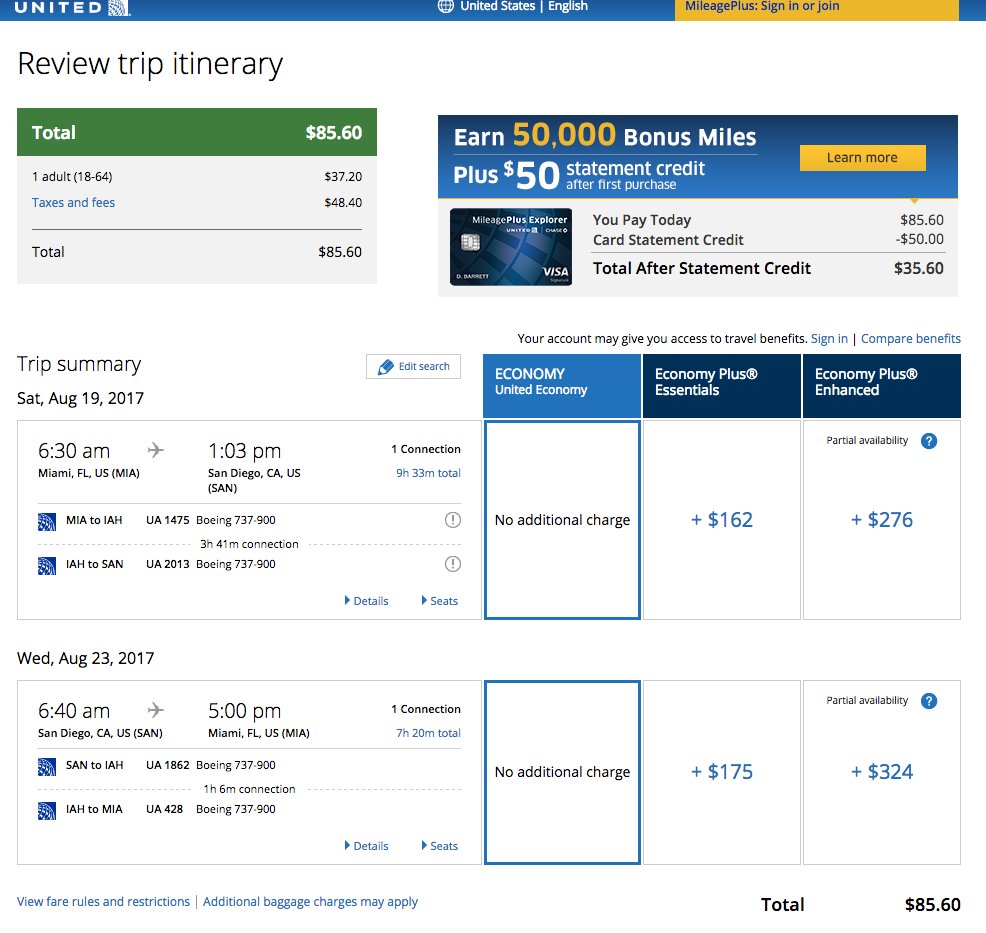Click the green Total $85.60 header
Image resolution: width=986 pixels, height=933 pixels.
tap(197, 132)
